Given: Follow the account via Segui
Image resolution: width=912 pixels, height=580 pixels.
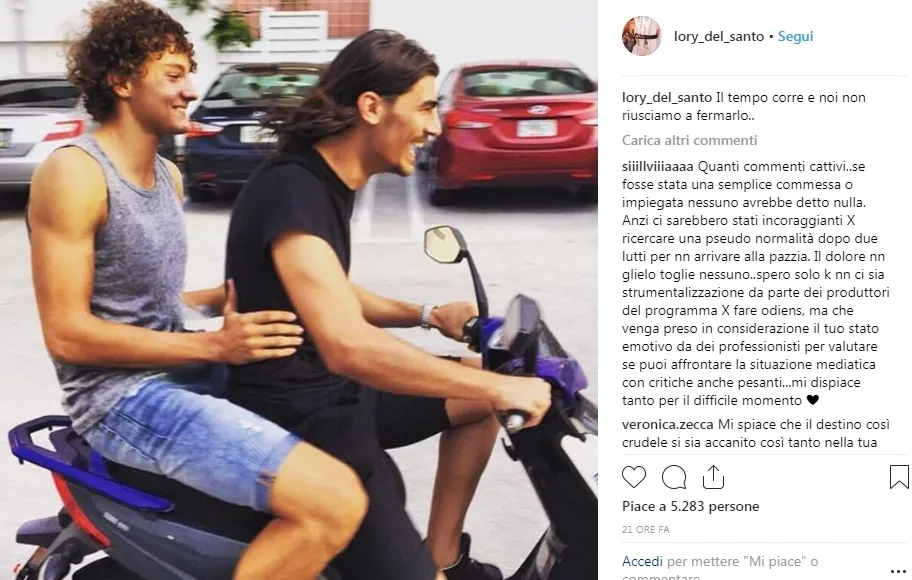Looking at the screenshot, I should click(795, 36).
